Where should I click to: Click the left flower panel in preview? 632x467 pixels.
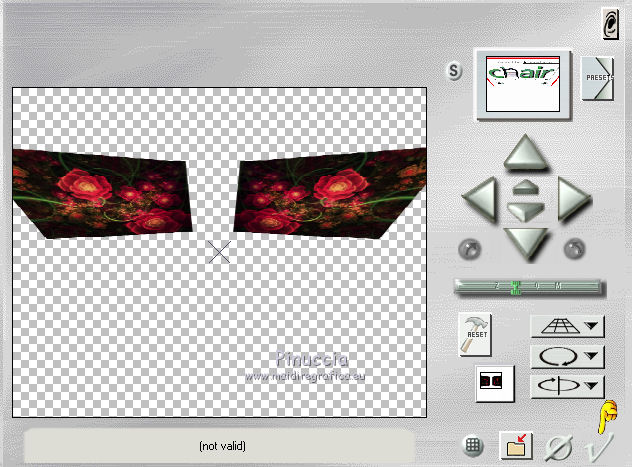pyautogui.click(x=103, y=194)
